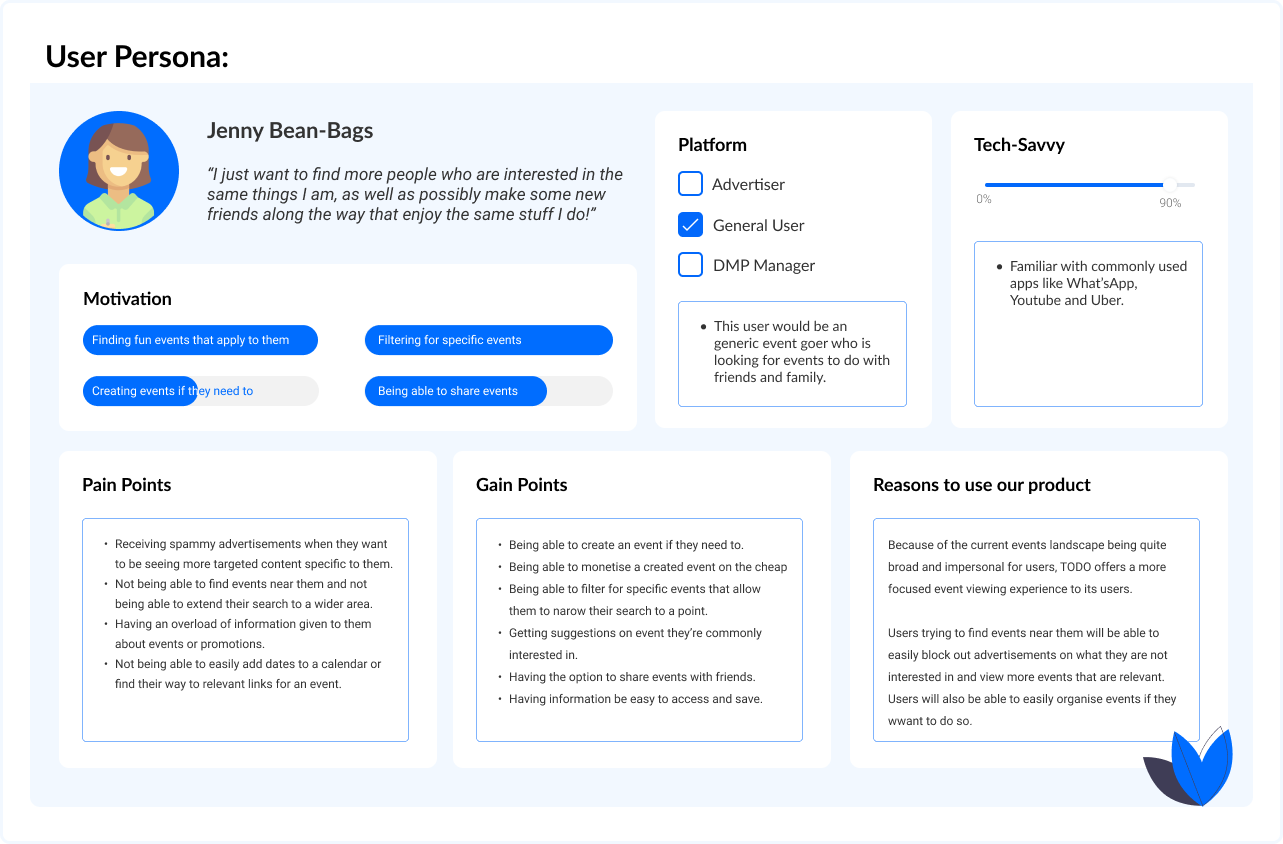Click 'Not being able to find events near them' bullet
The height and width of the screenshot is (844, 1283).
click(x=244, y=594)
